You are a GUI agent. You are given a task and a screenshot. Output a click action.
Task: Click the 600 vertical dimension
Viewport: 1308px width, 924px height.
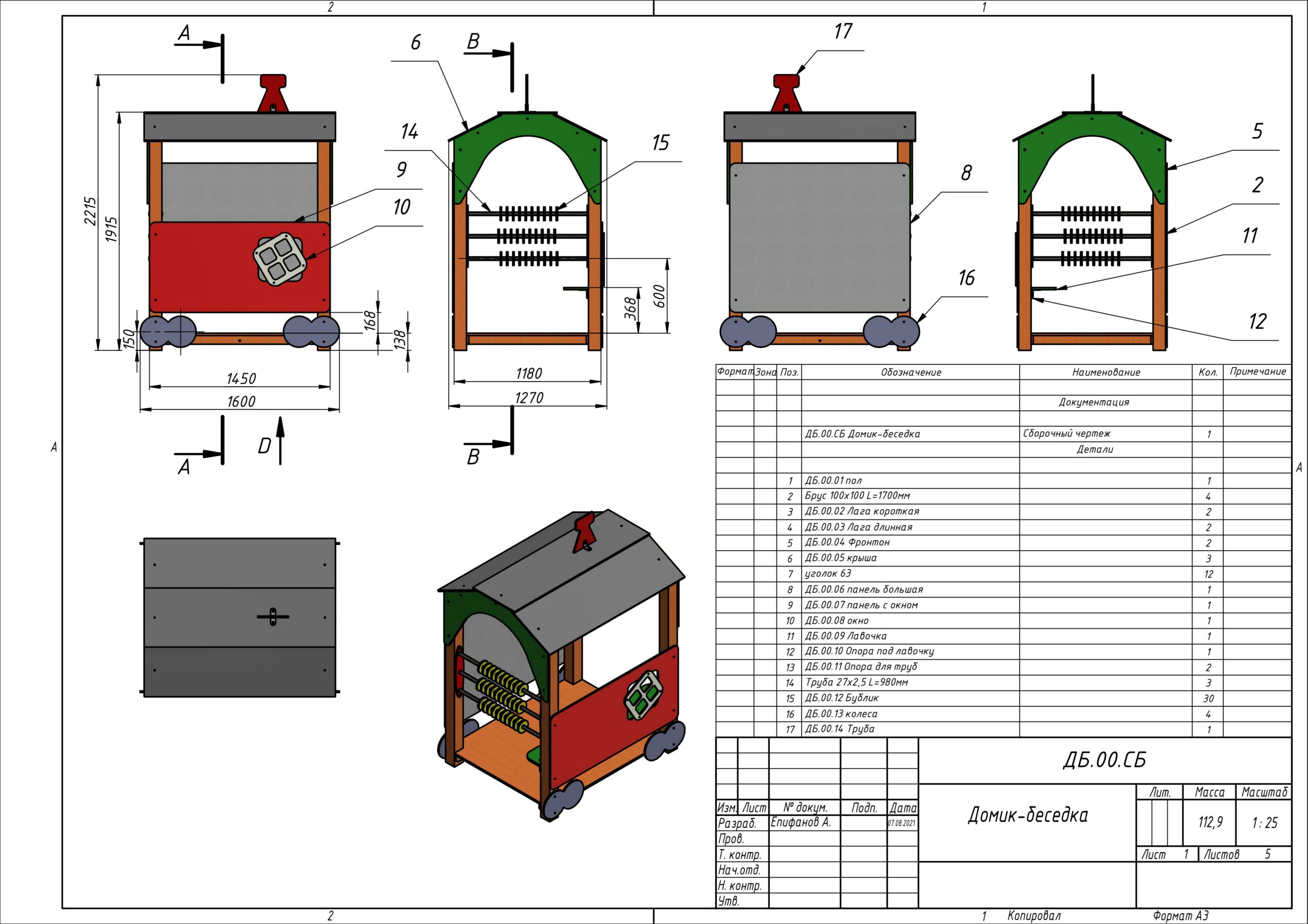pyautogui.click(x=659, y=296)
